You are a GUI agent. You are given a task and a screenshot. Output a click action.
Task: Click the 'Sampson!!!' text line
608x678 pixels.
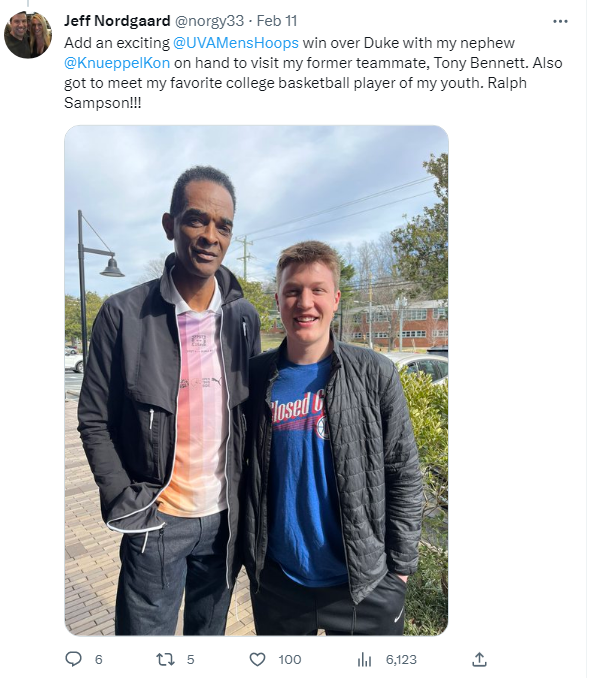(x=102, y=103)
